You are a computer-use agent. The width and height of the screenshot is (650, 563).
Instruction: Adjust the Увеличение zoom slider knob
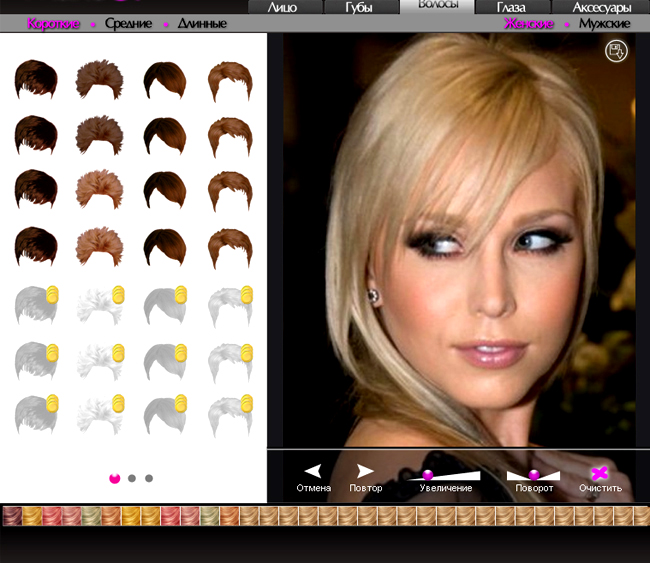pyautogui.click(x=428, y=475)
